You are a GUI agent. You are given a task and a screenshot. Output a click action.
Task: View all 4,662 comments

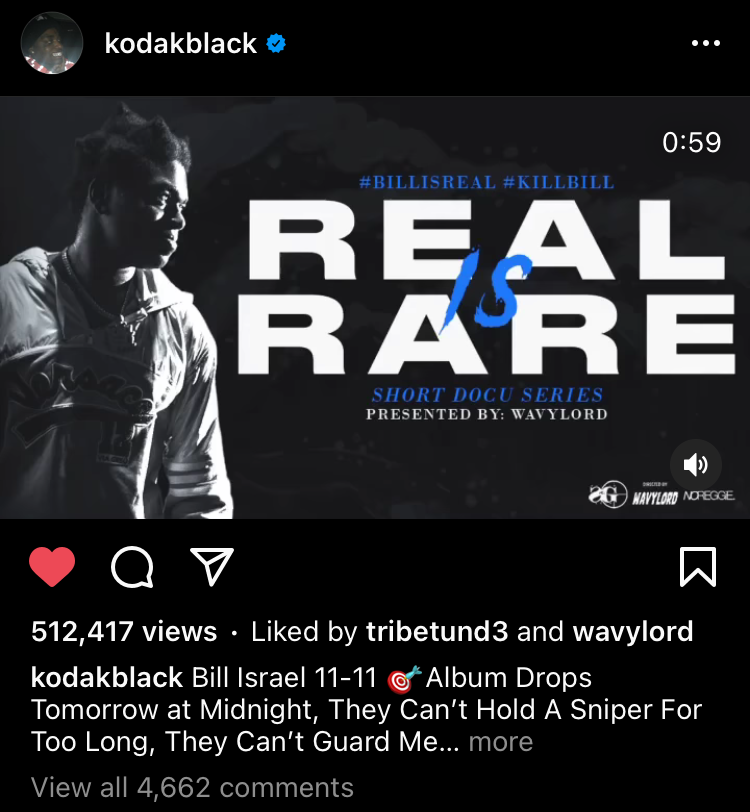coord(192,787)
